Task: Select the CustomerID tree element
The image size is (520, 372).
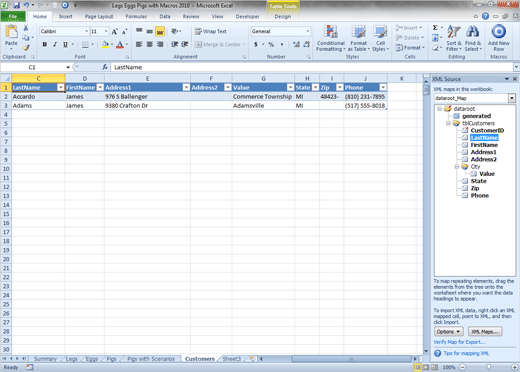Action: tap(487, 131)
